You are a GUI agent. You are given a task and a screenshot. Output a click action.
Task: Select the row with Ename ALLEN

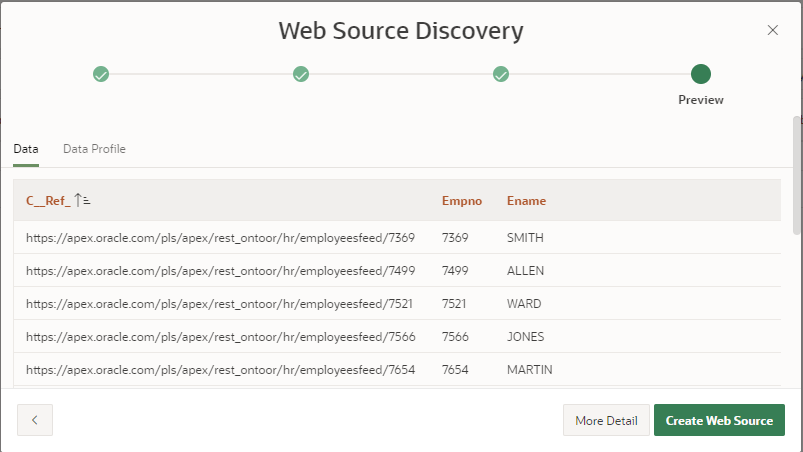pos(525,271)
